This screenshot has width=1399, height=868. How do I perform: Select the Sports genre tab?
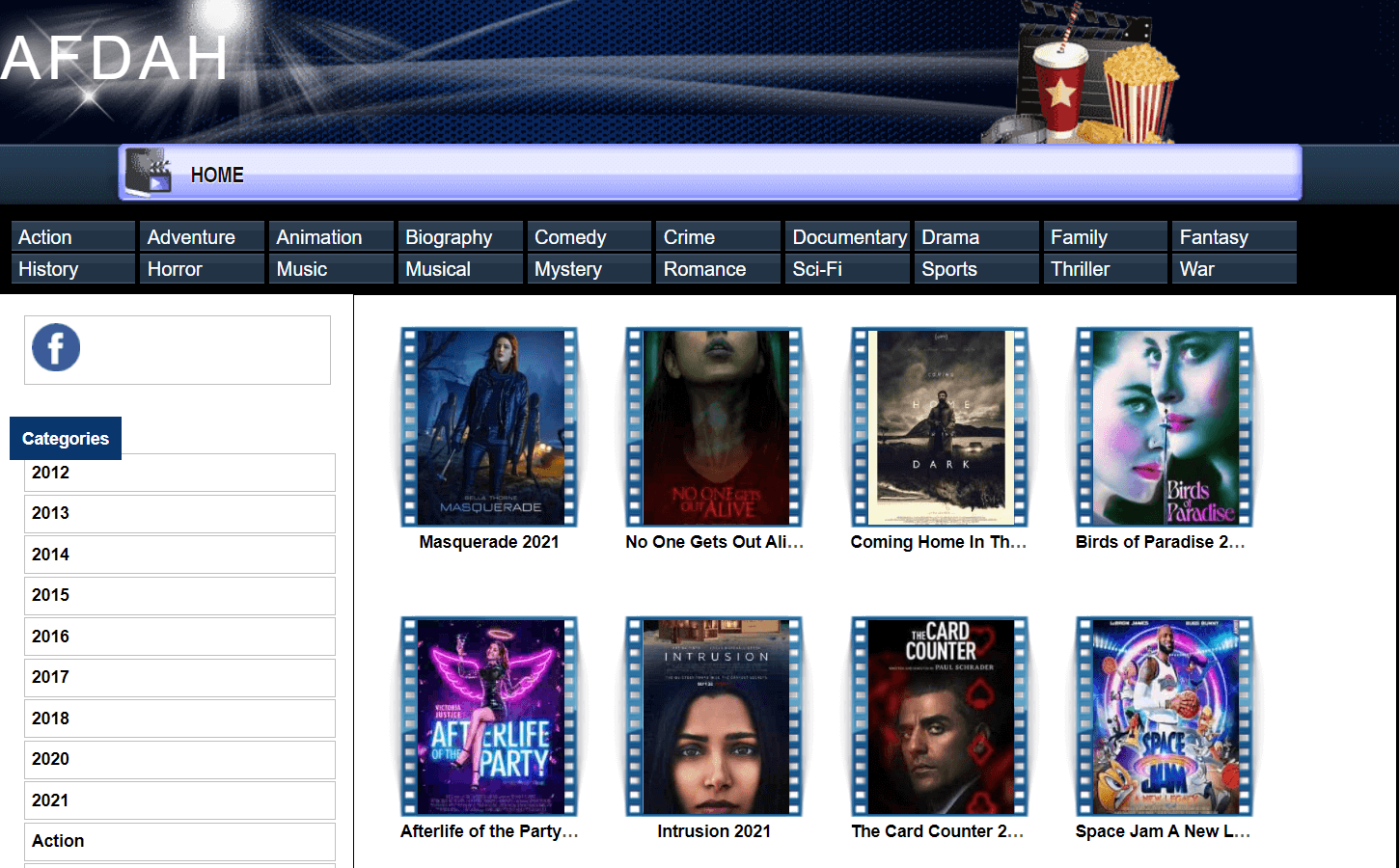point(976,268)
